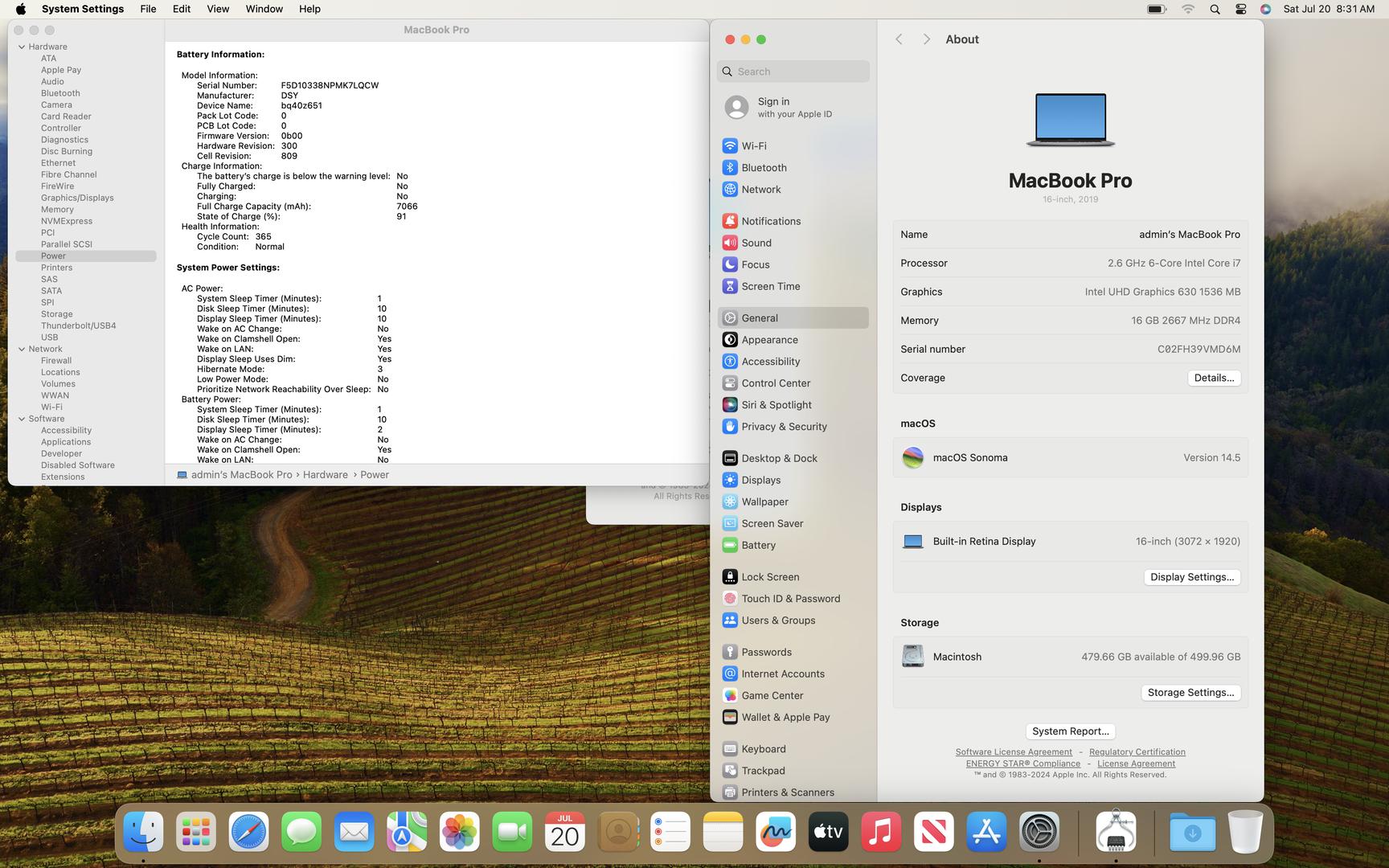Select Storage in Hardware tree
Image resolution: width=1389 pixels, height=868 pixels.
57,314
